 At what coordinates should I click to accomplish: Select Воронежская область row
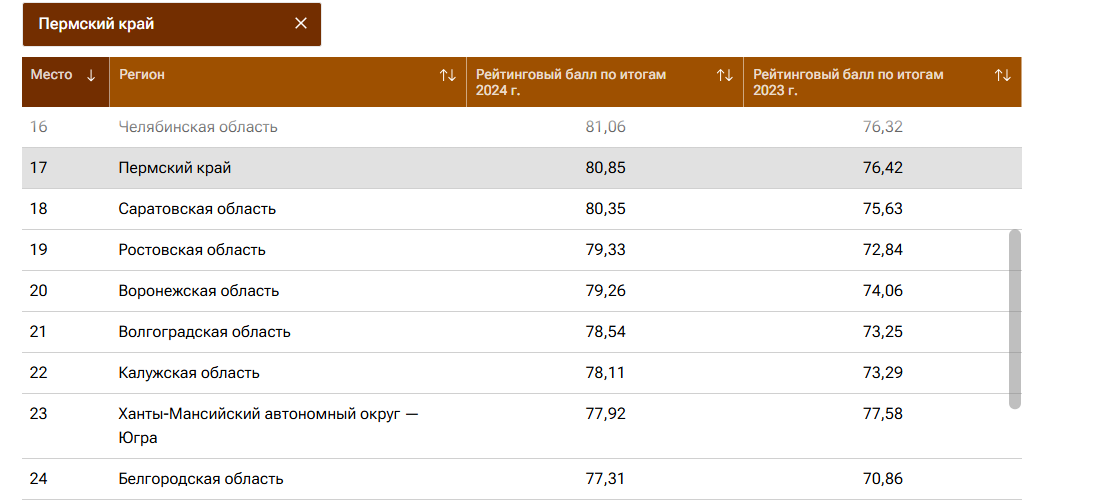(x=199, y=291)
